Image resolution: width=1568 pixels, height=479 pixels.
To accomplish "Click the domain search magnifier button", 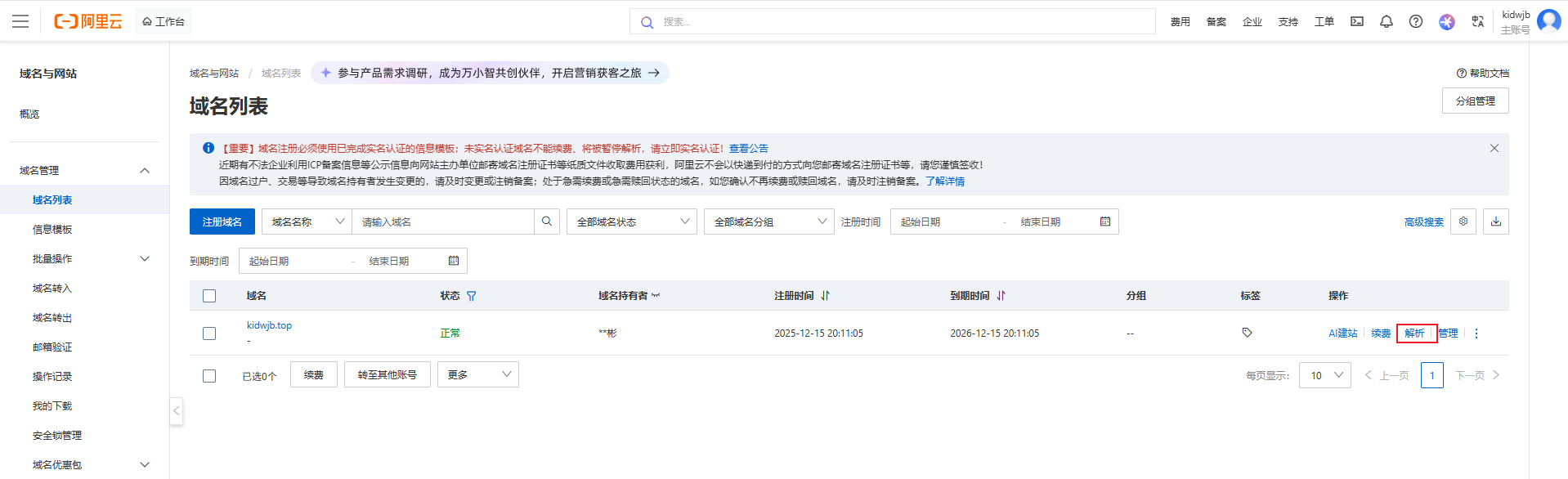I will click(547, 222).
